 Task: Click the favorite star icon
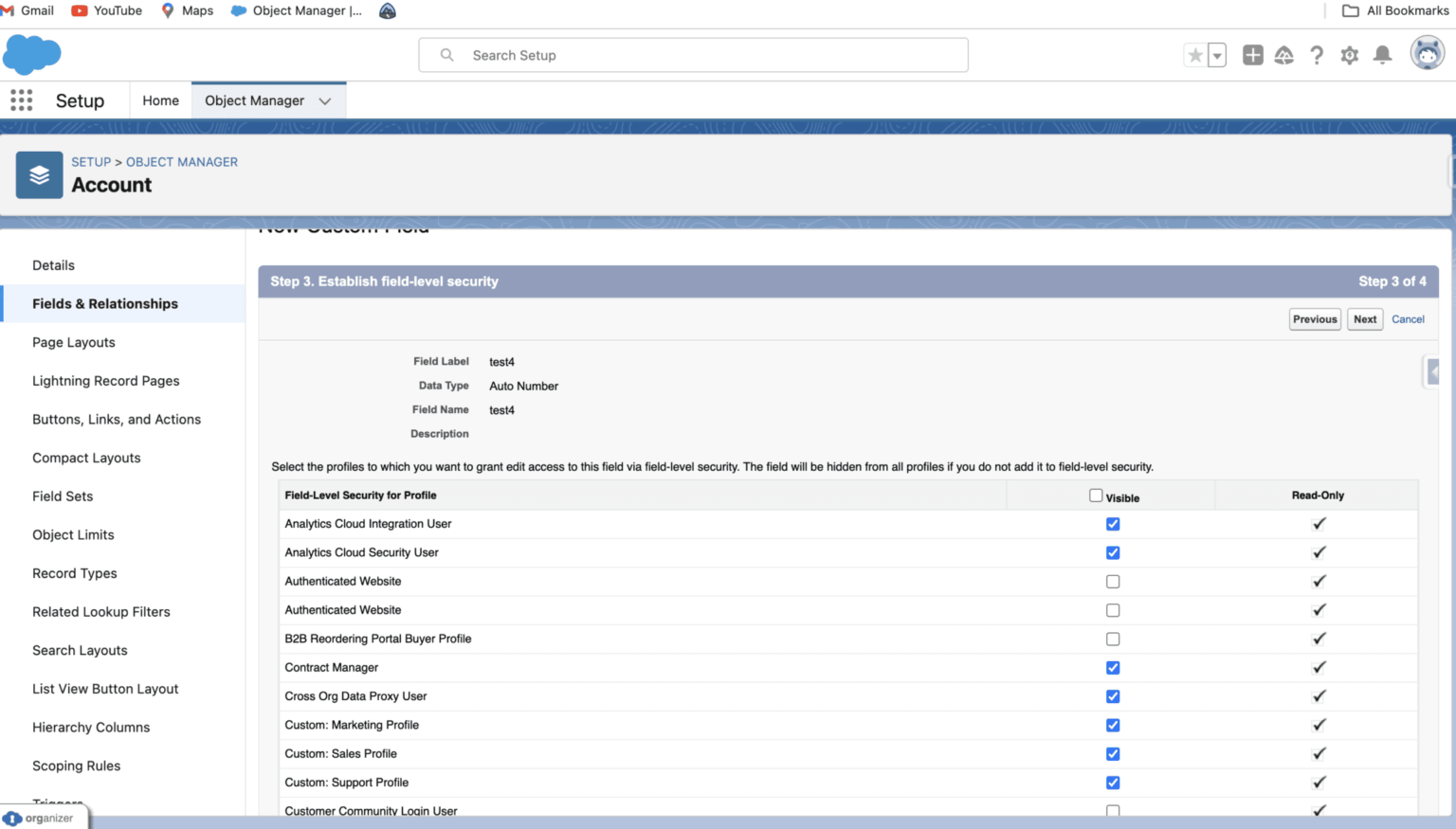click(1194, 55)
